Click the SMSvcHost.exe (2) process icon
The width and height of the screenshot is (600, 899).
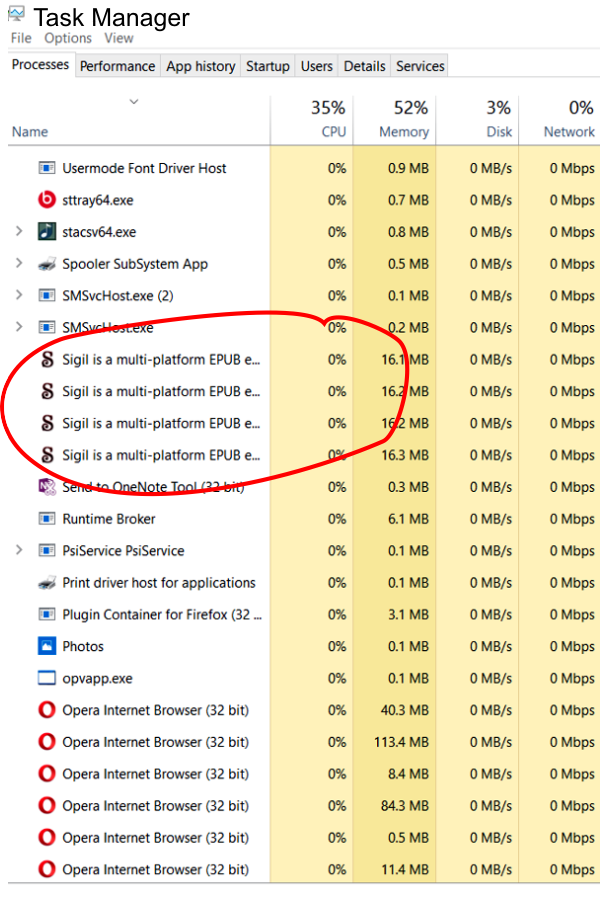[46, 296]
